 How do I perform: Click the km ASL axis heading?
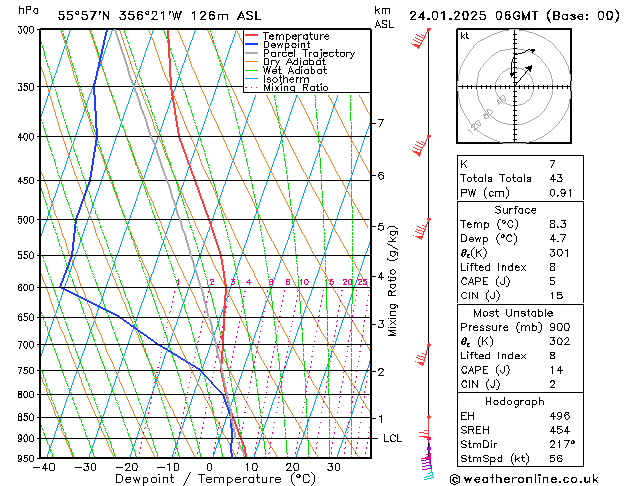384,17
